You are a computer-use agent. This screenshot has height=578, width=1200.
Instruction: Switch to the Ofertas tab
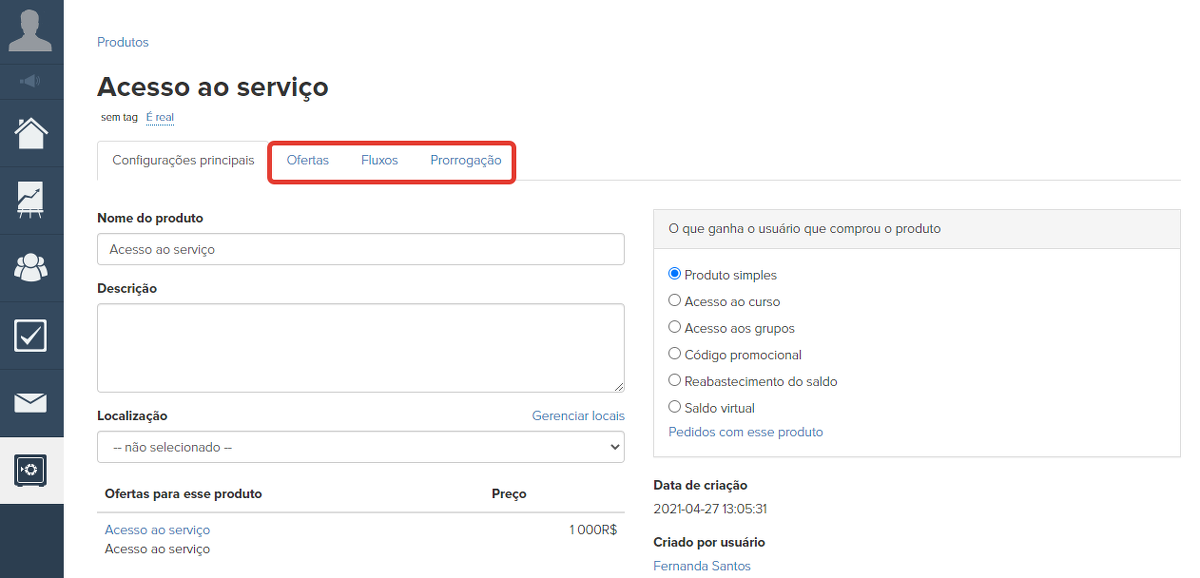tap(307, 160)
